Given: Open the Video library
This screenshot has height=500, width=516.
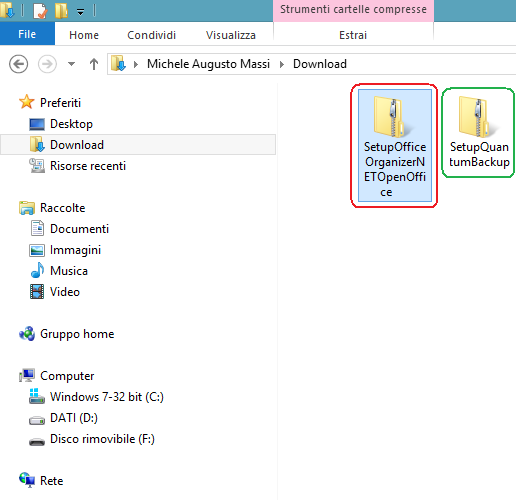Looking at the screenshot, I should 65,292.
